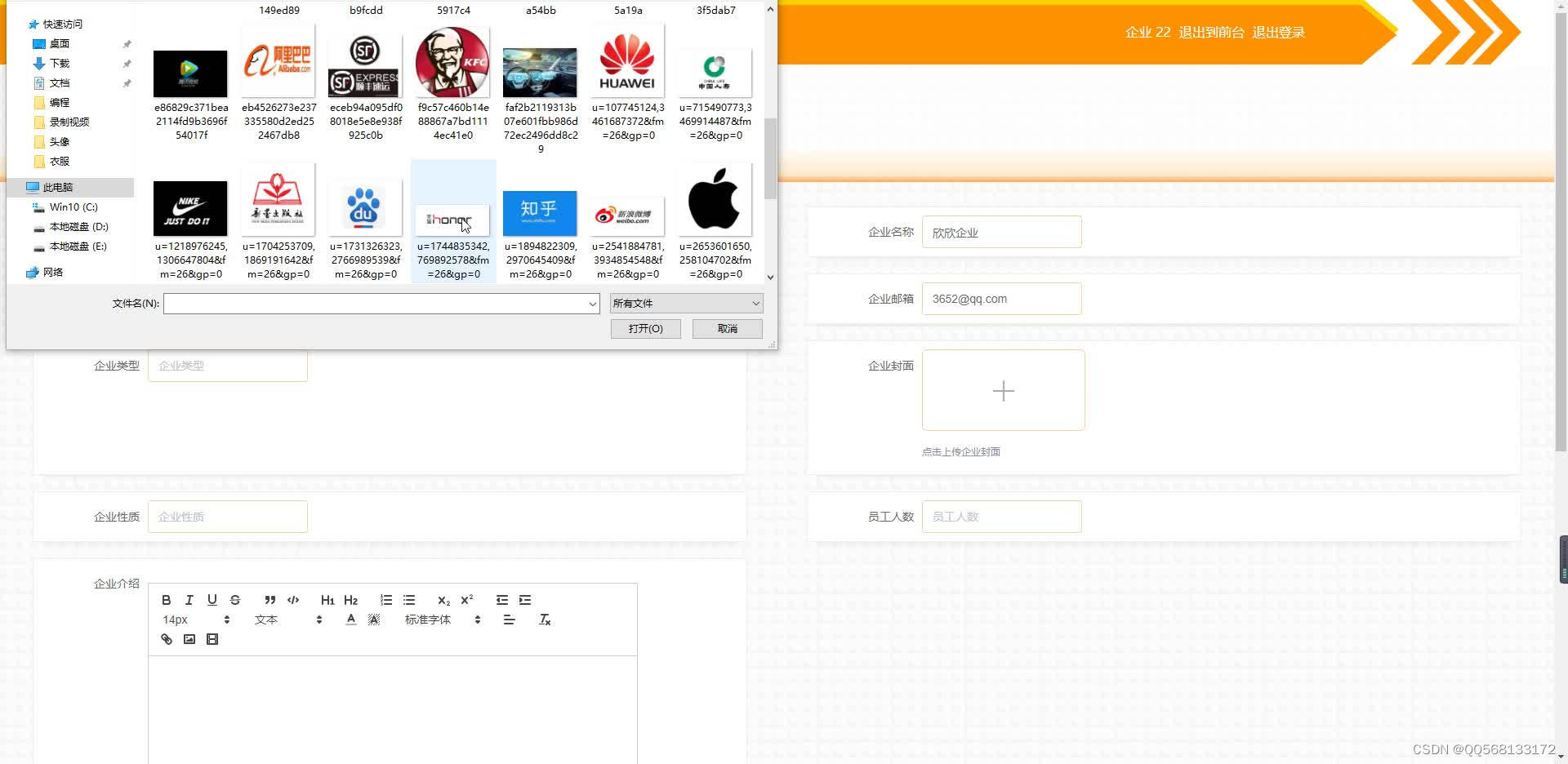This screenshot has width=1568, height=764.
Task: Toggle strikethrough formatting in editor
Action: (x=235, y=600)
